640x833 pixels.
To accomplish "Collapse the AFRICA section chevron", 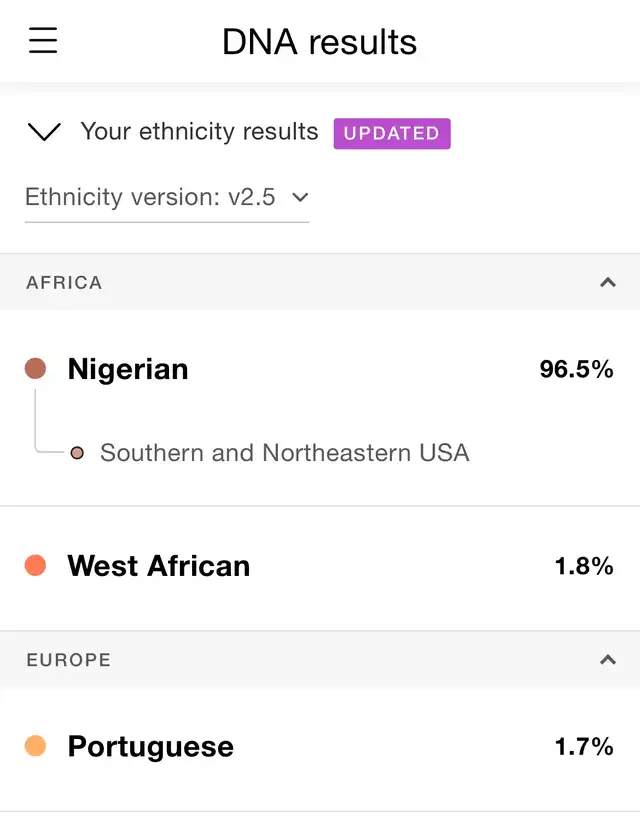I will (608, 283).
